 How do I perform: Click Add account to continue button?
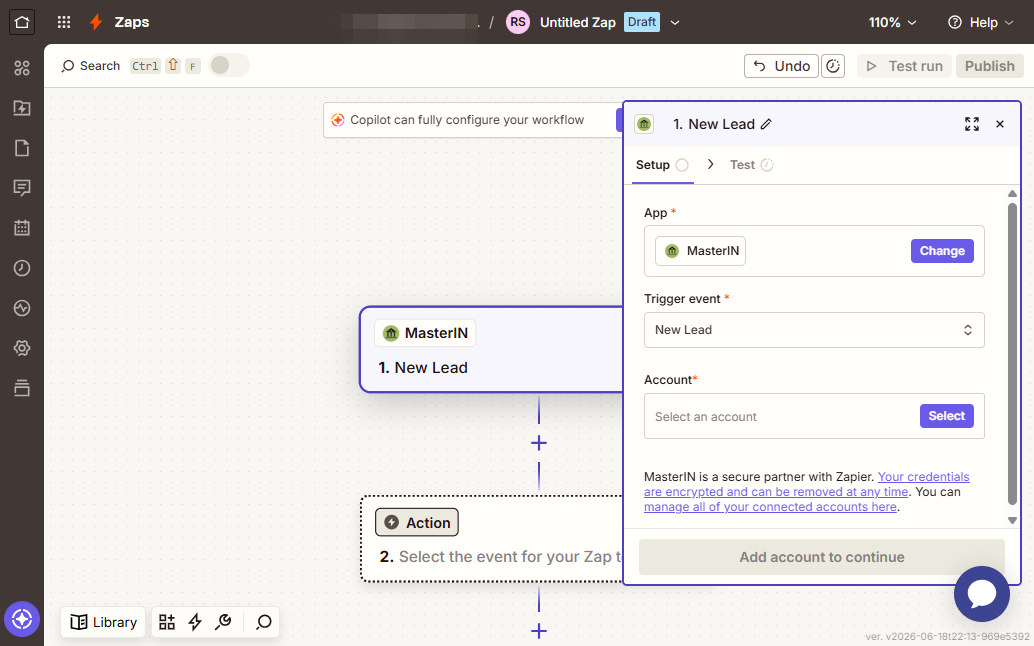pos(822,557)
